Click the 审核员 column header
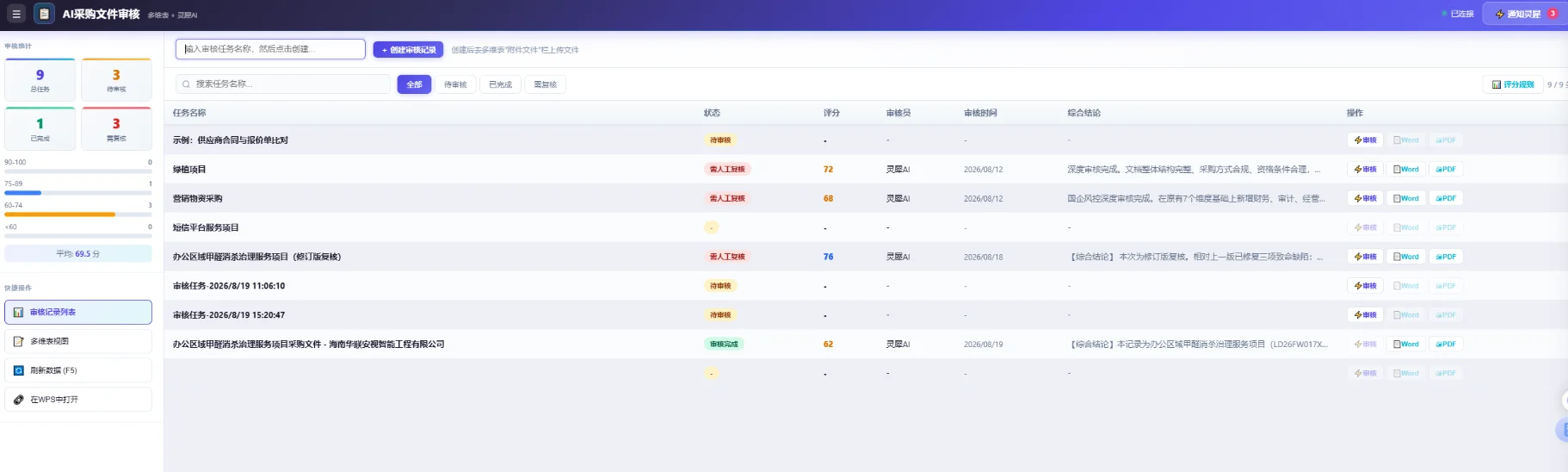 (x=898, y=113)
